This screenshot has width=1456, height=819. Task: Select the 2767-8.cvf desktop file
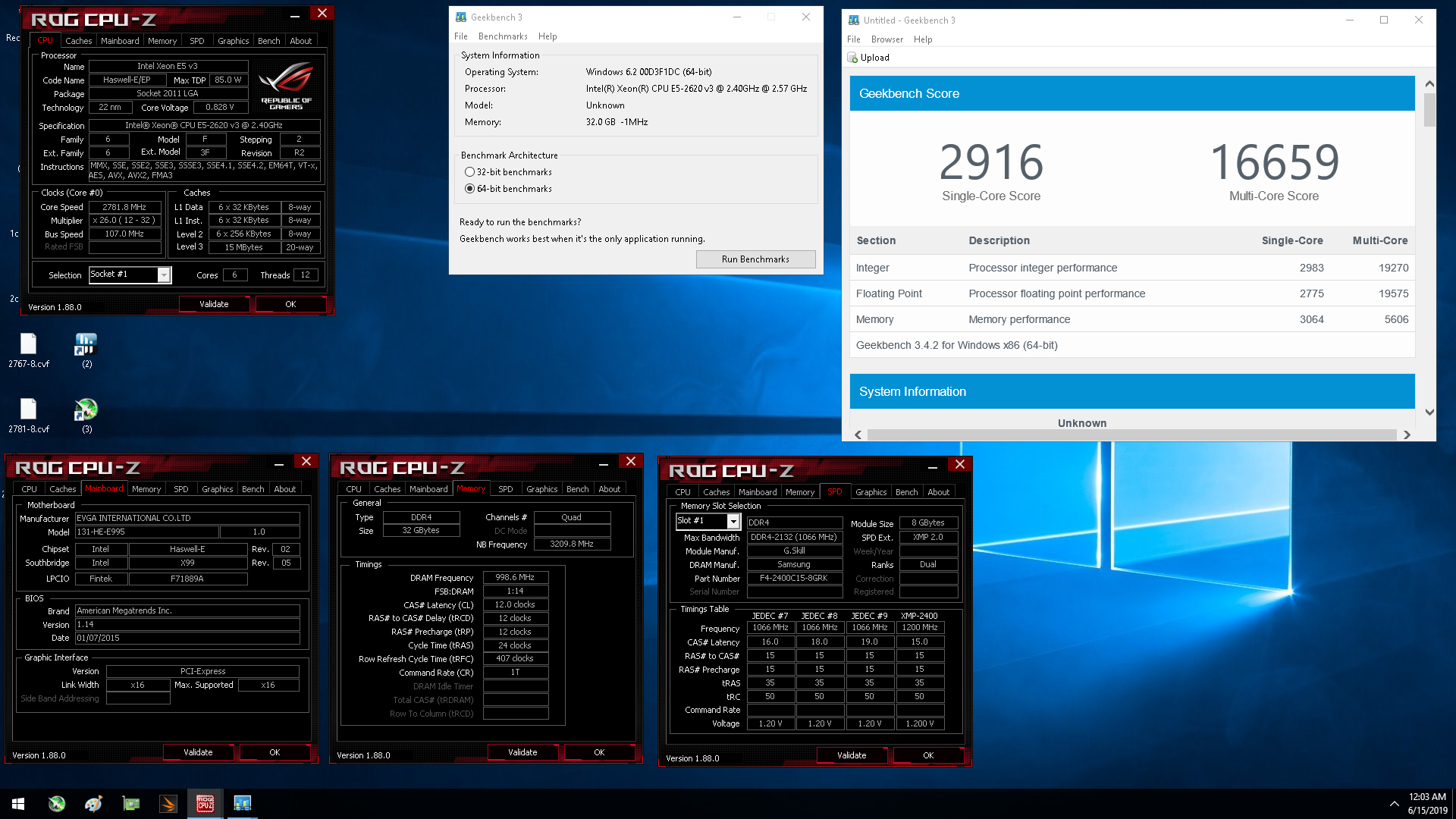point(29,350)
